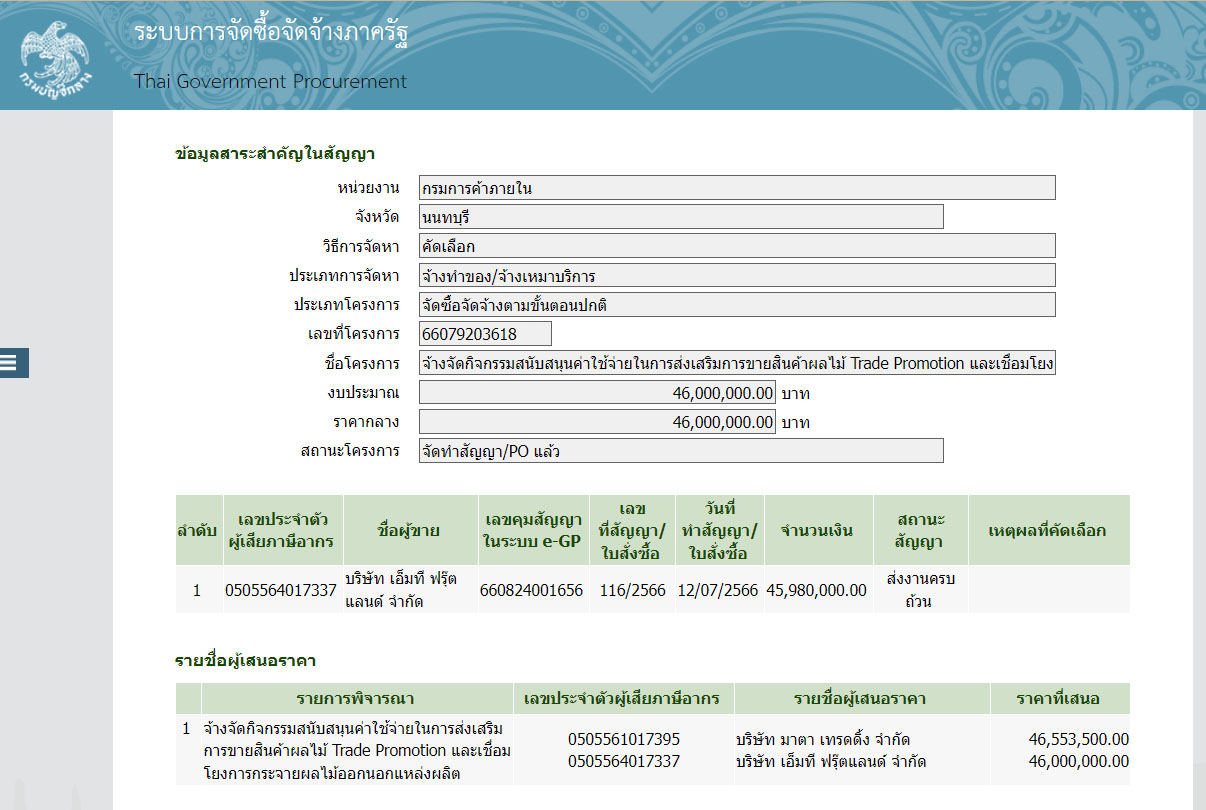Select project number field 66079203618
The height and width of the screenshot is (810, 1206).
click(x=485, y=334)
